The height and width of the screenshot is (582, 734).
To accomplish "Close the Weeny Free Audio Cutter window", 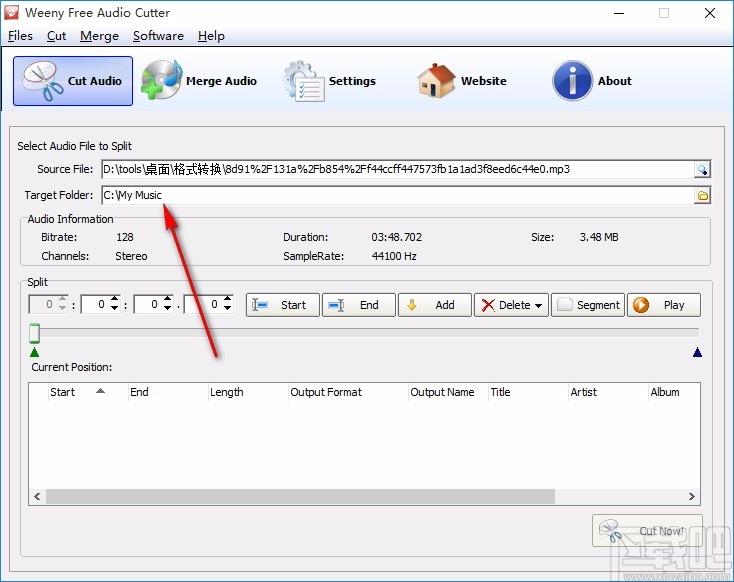I will (710, 13).
